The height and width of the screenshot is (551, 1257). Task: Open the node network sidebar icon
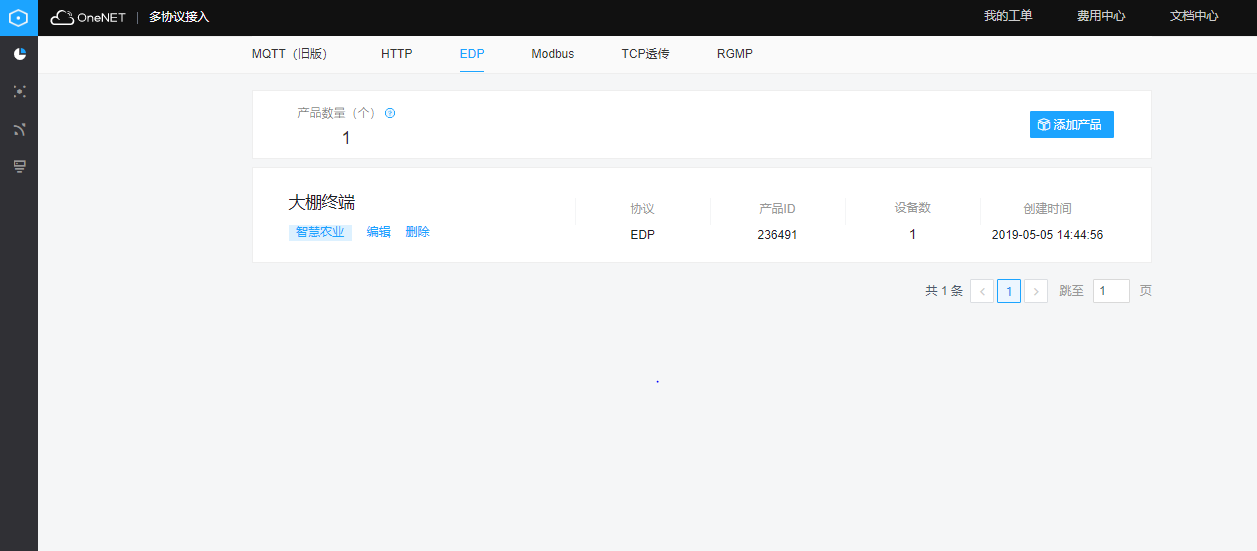pyautogui.click(x=19, y=91)
